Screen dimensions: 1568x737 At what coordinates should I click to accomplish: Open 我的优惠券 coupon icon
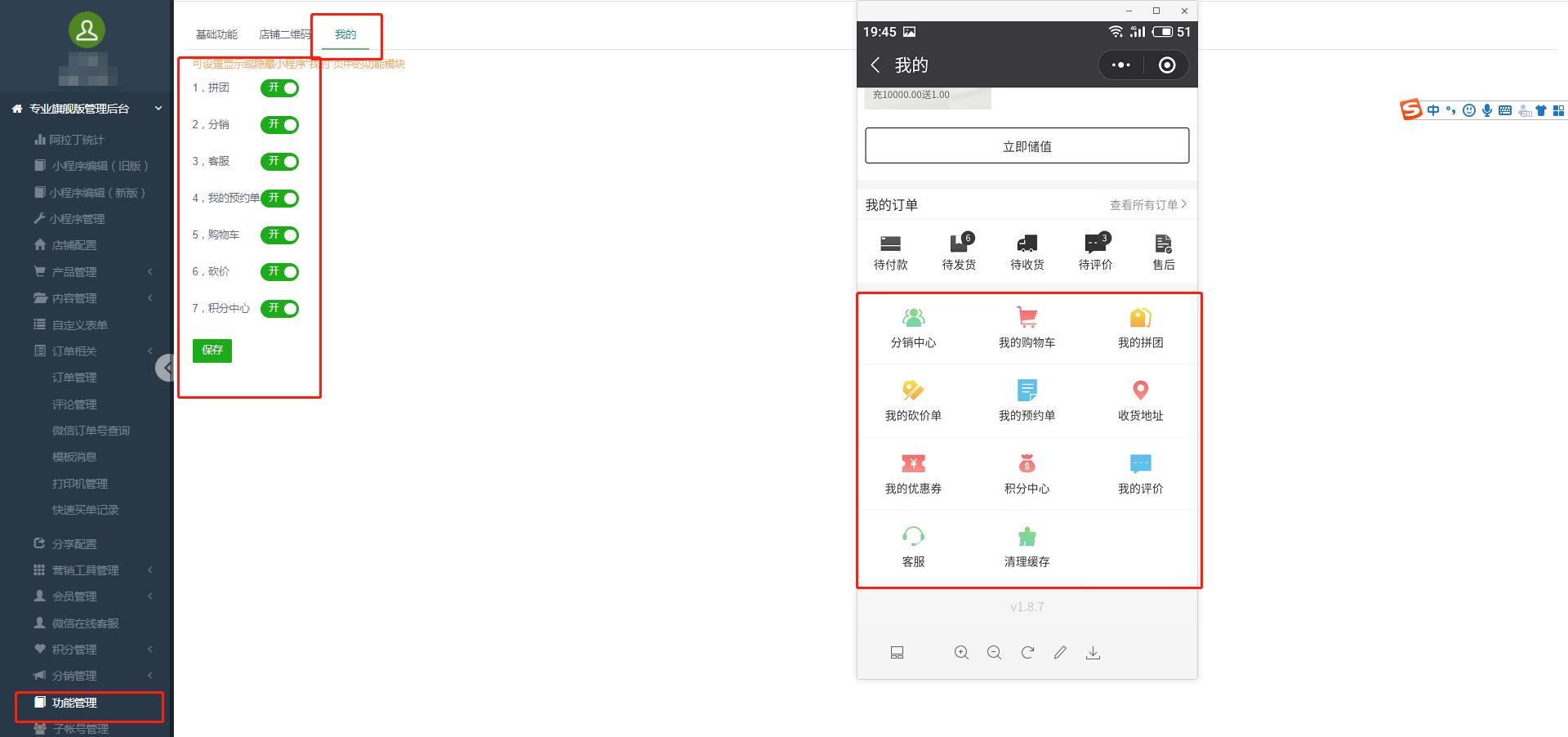coord(913,464)
